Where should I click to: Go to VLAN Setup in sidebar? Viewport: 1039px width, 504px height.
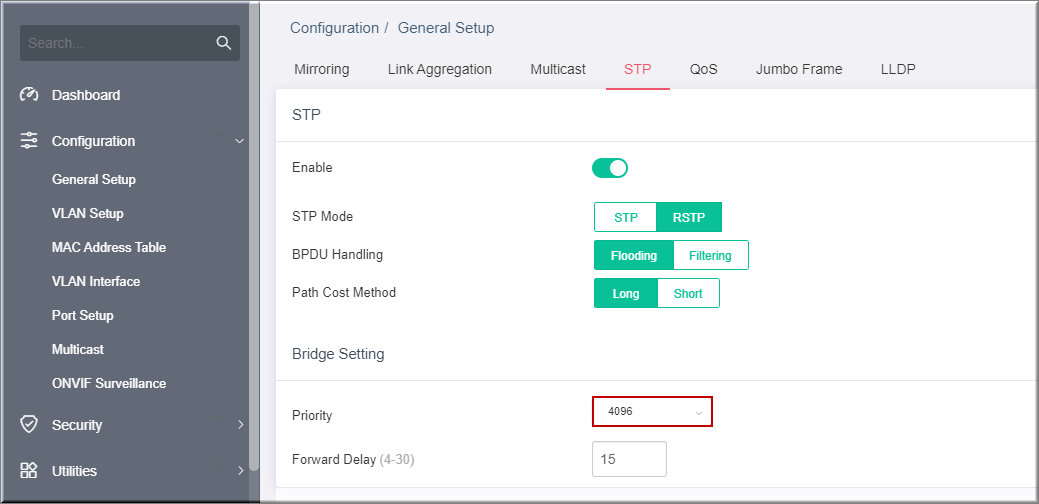pos(87,213)
